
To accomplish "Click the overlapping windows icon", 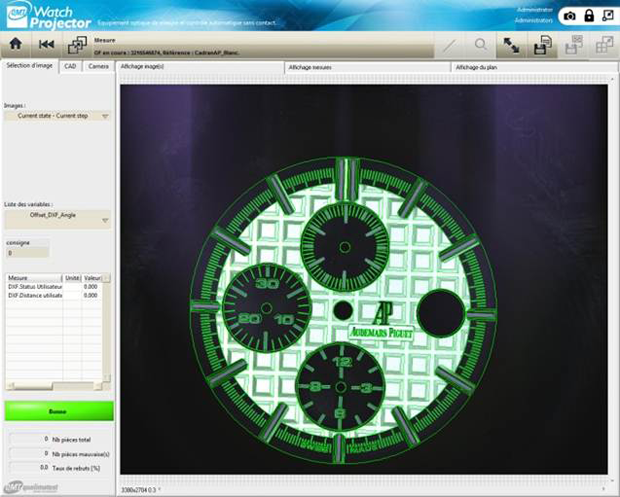I will tap(76, 45).
